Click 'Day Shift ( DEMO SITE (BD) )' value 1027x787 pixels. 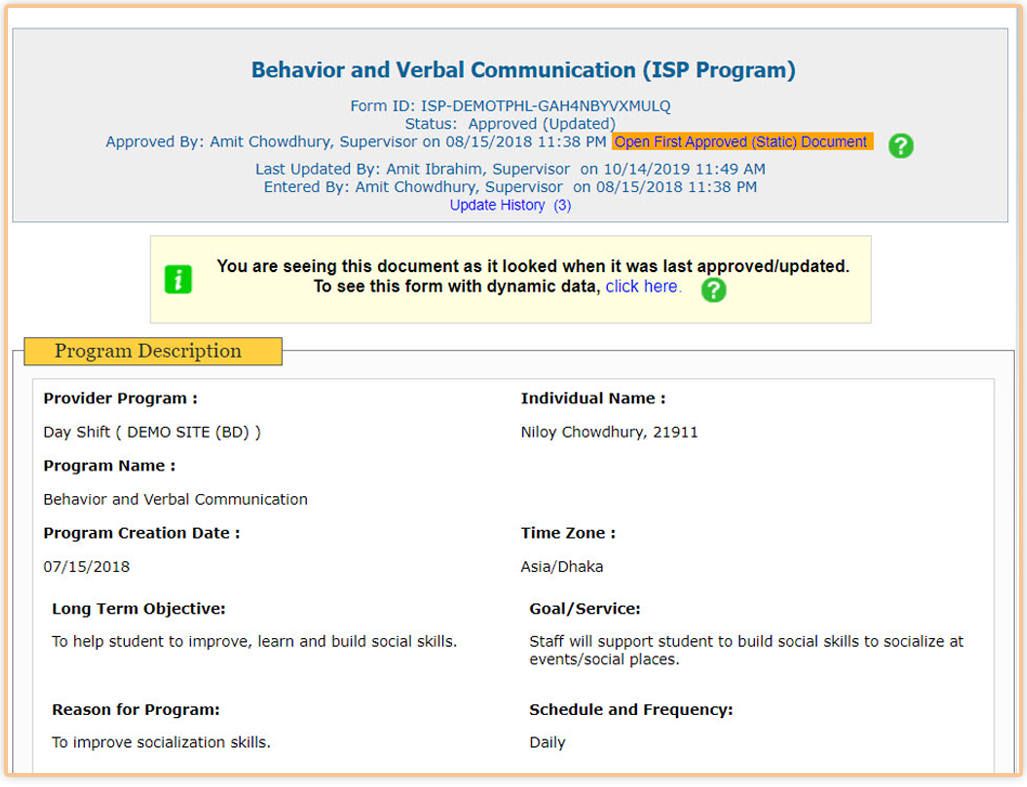152,432
